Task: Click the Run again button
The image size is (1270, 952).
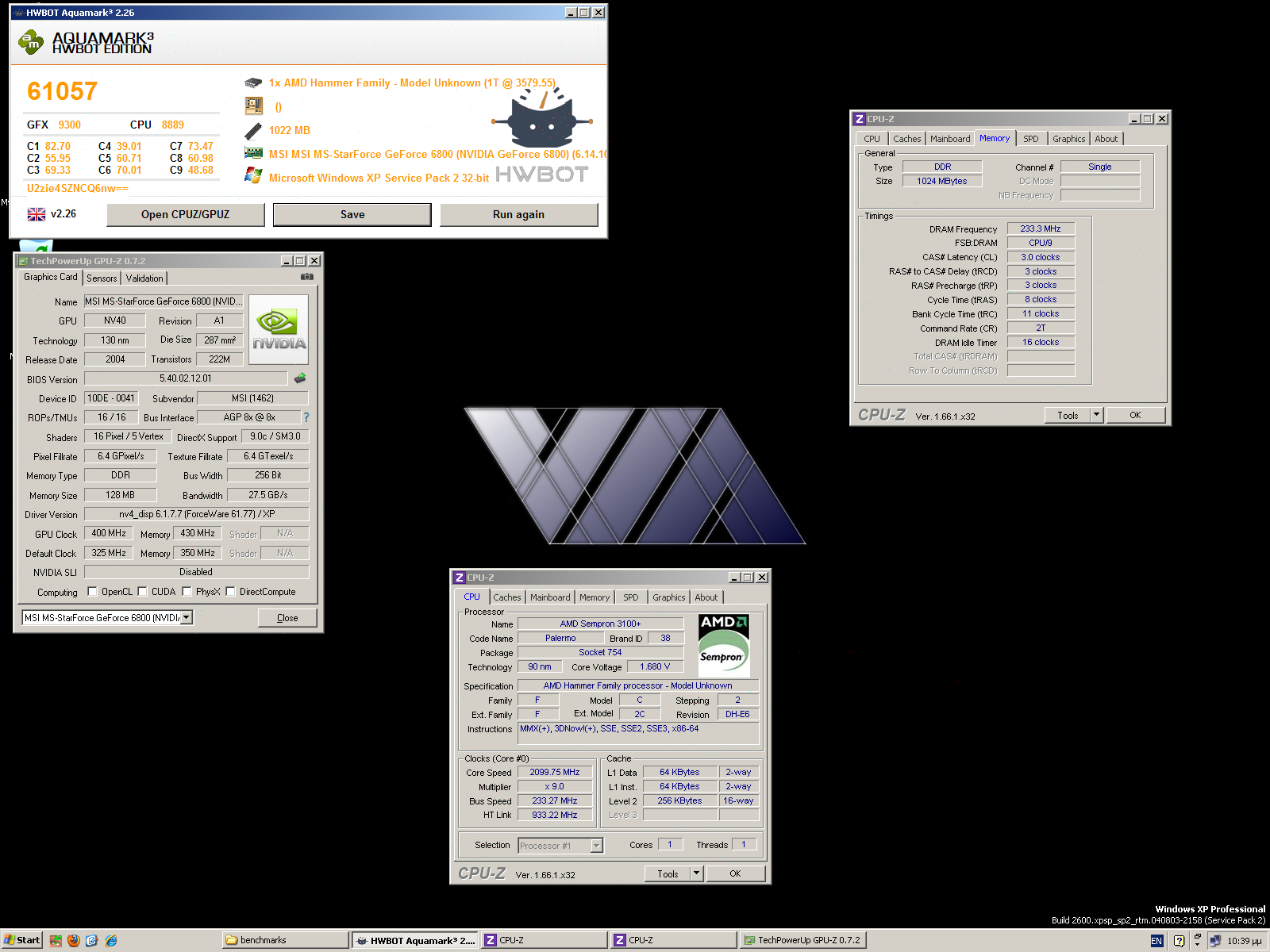Action: pyautogui.click(x=518, y=214)
